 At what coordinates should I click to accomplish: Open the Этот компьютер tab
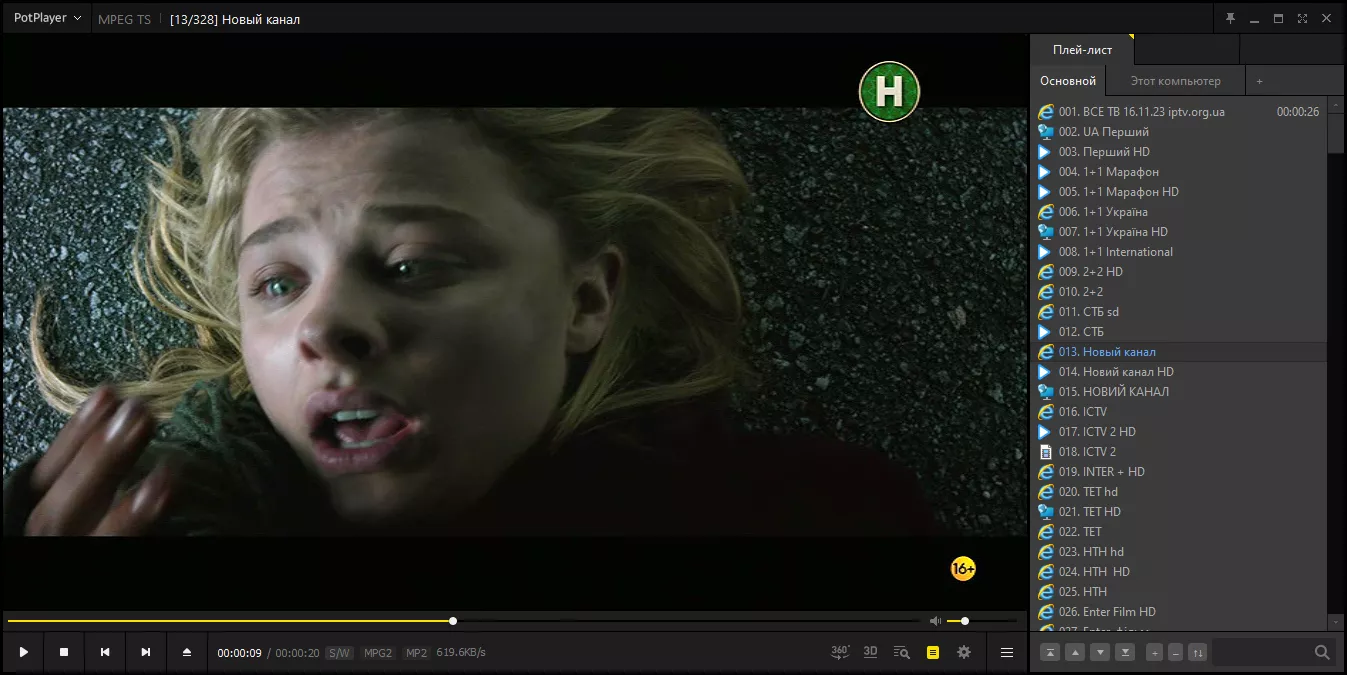click(x=1176, y=81)
